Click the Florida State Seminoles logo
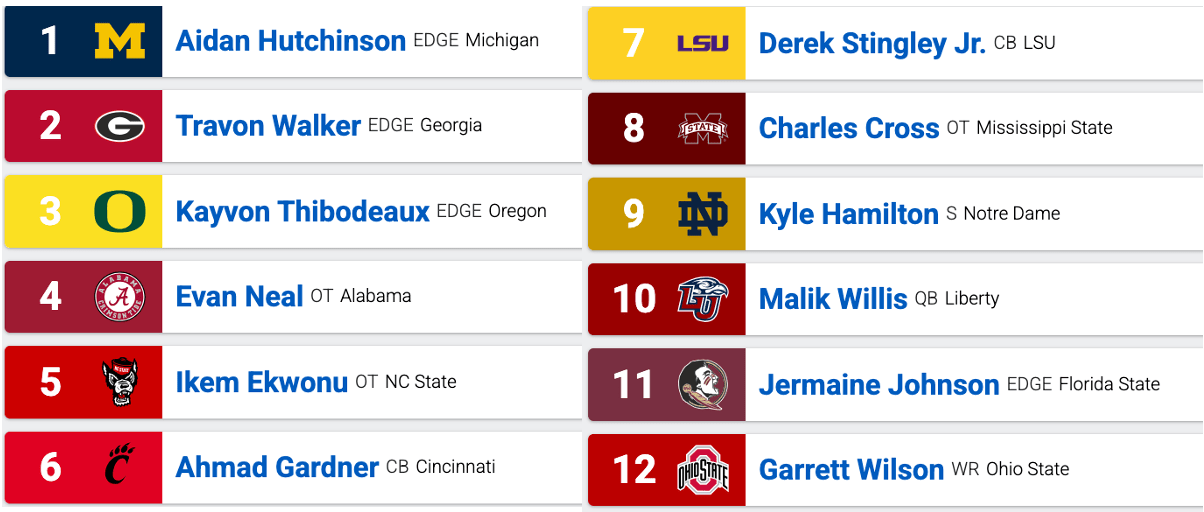 point(703,384)
